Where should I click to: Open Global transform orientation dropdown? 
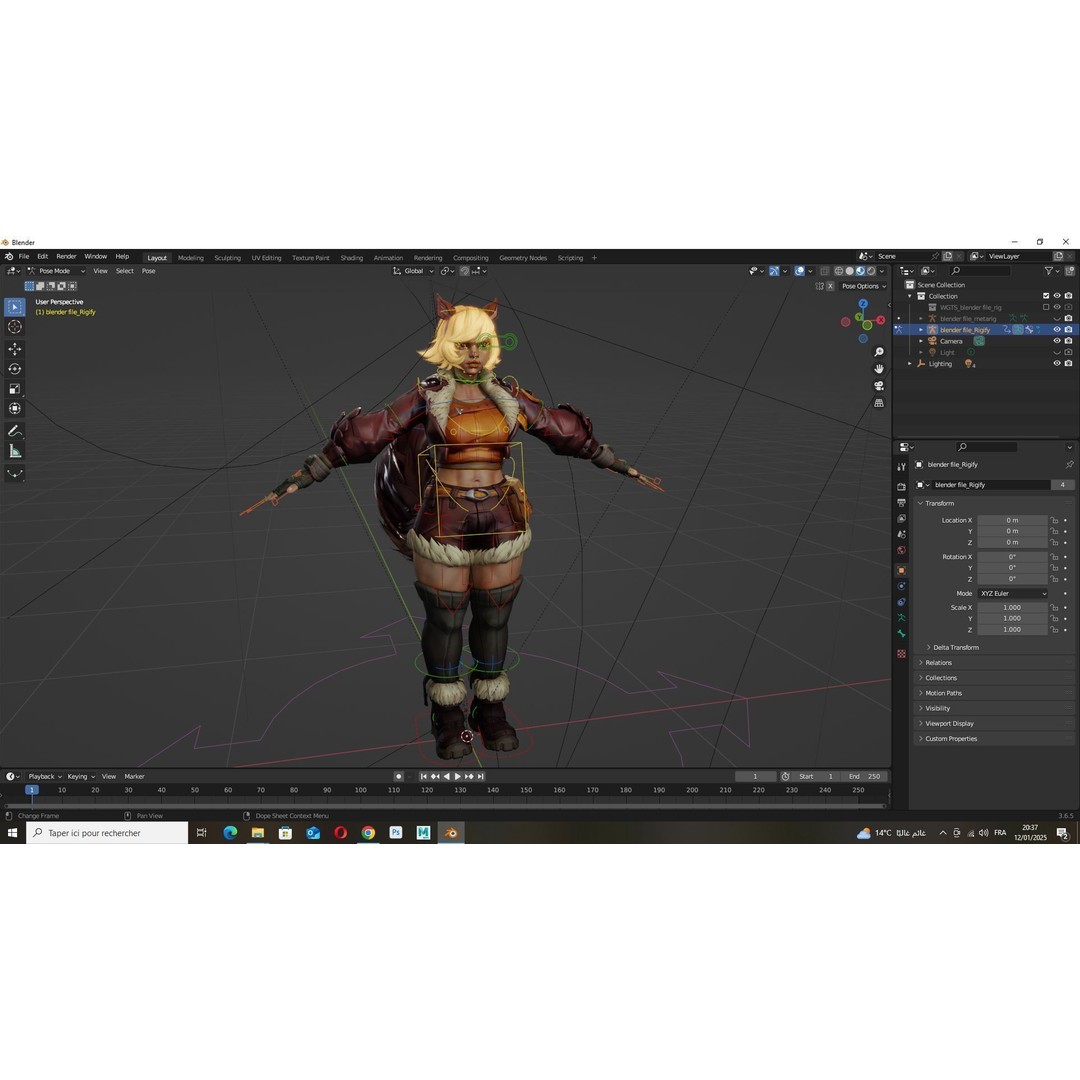(x=413, y=271)
